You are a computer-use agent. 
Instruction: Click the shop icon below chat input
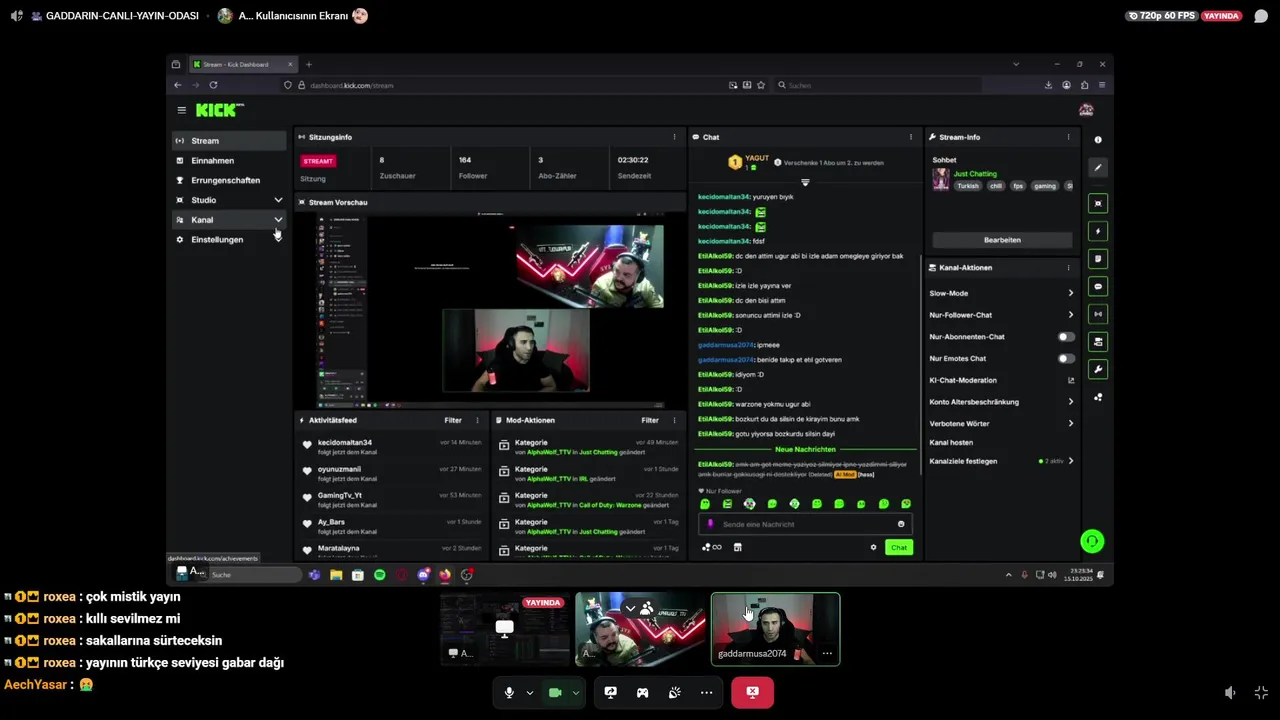coord(737,547)
